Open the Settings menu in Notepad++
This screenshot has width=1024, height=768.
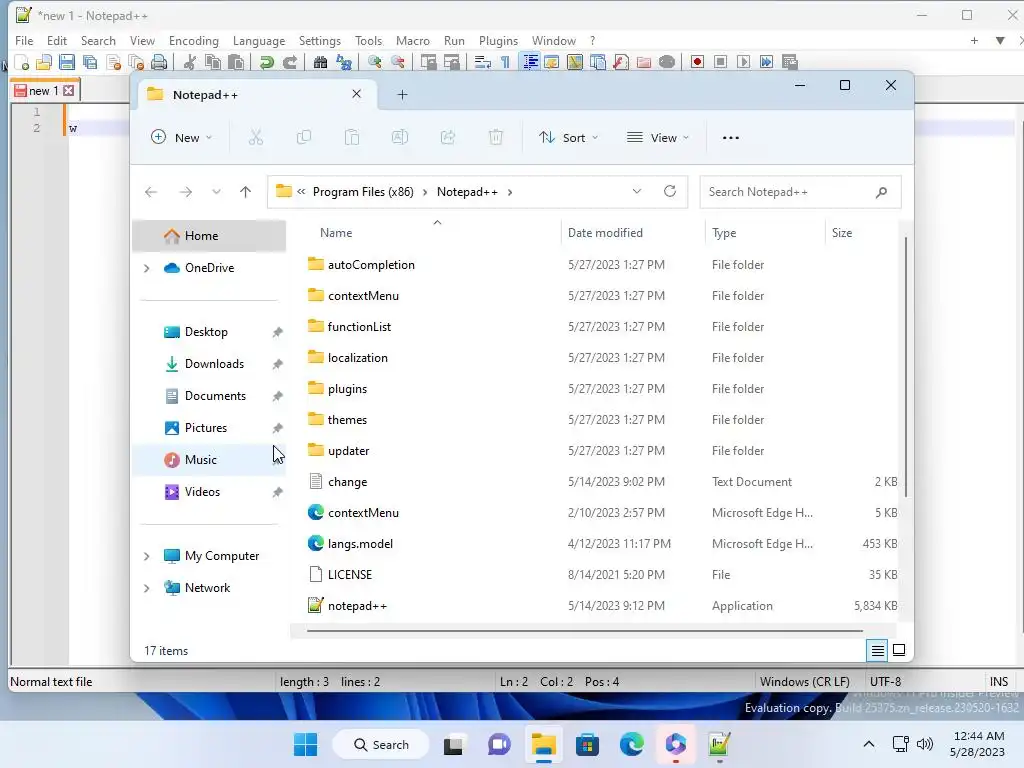tap(319, 40)
